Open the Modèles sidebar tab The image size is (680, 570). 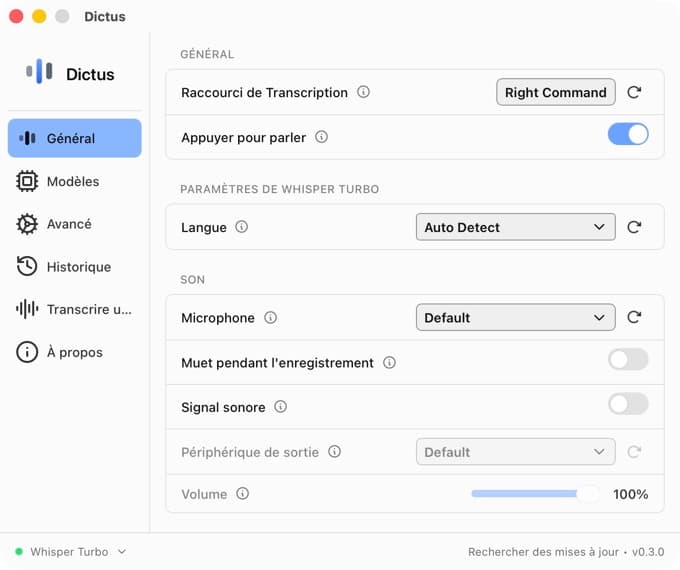click(x=75, y=181)
